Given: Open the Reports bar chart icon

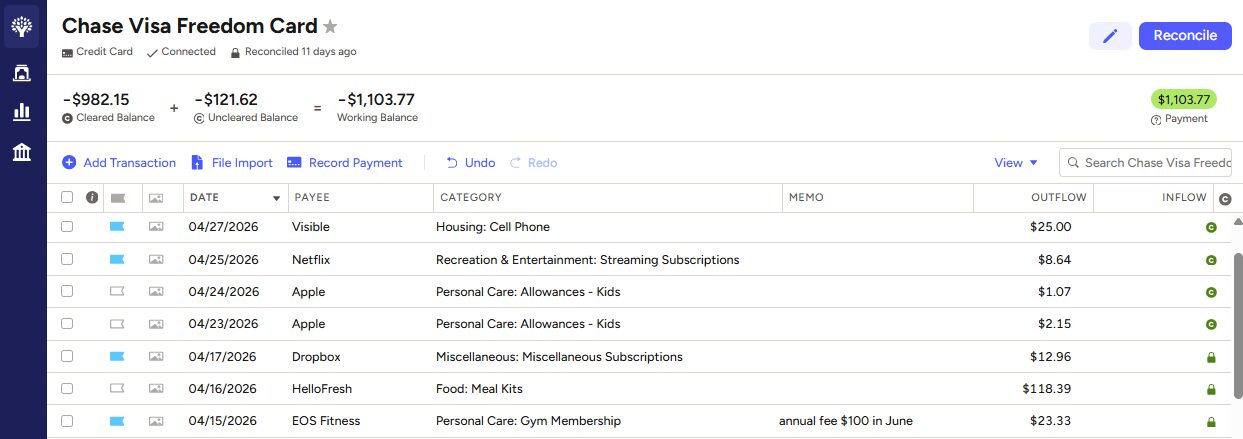Looking at the screenshot, I should 21,112.
